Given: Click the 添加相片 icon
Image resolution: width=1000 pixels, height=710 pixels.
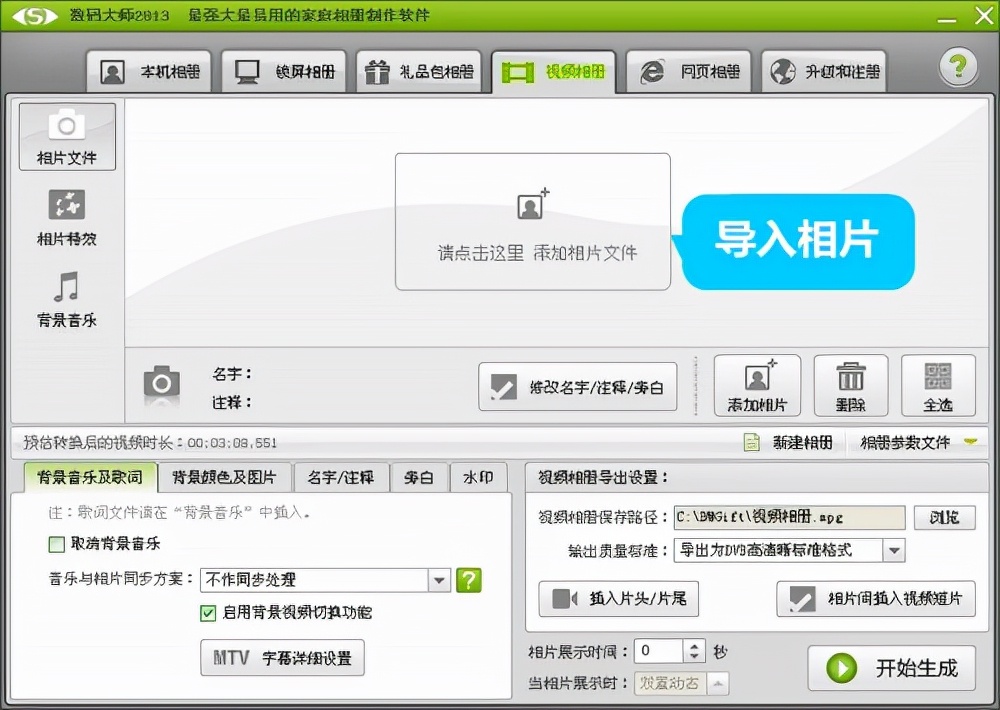Looking at the screenshot, I should point(757,384).
